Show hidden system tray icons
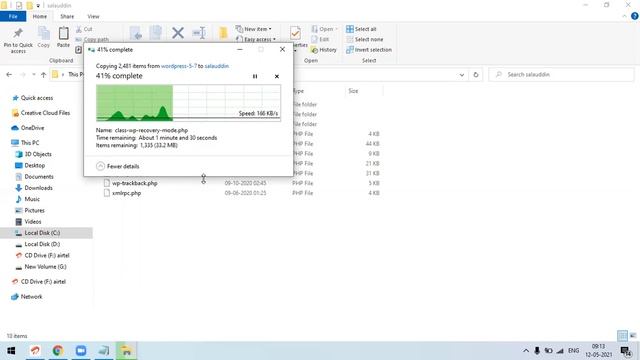Viewport: 640px width, 360px height. (526, 351)
